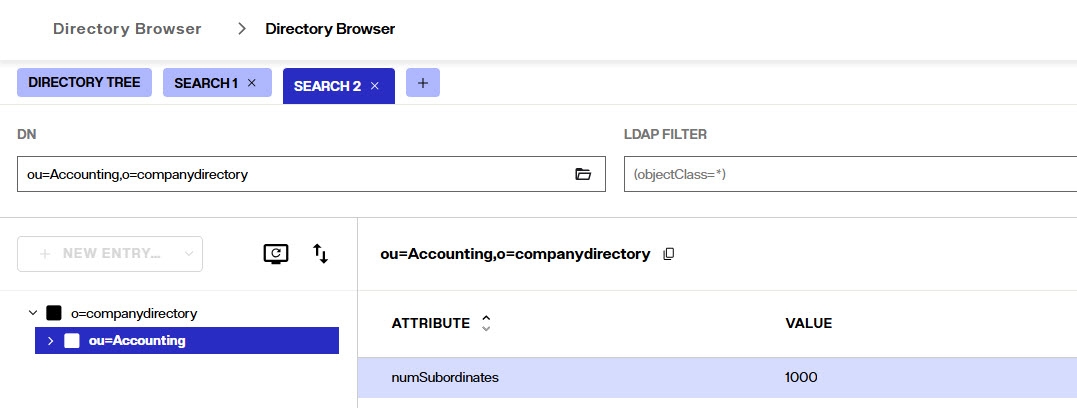Click the VALUE column header

pos(808,323)
